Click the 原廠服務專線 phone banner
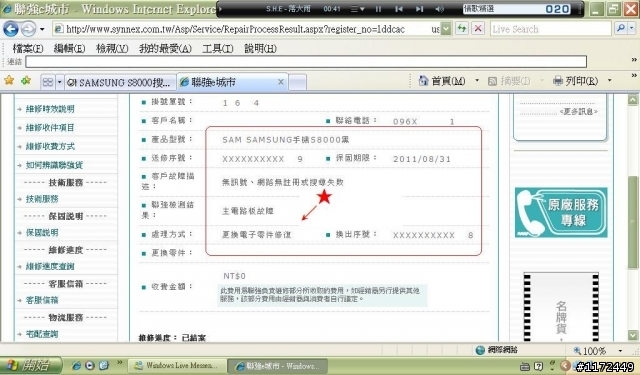The height and width of the screenshot is (375, 640). pos(561,212)
